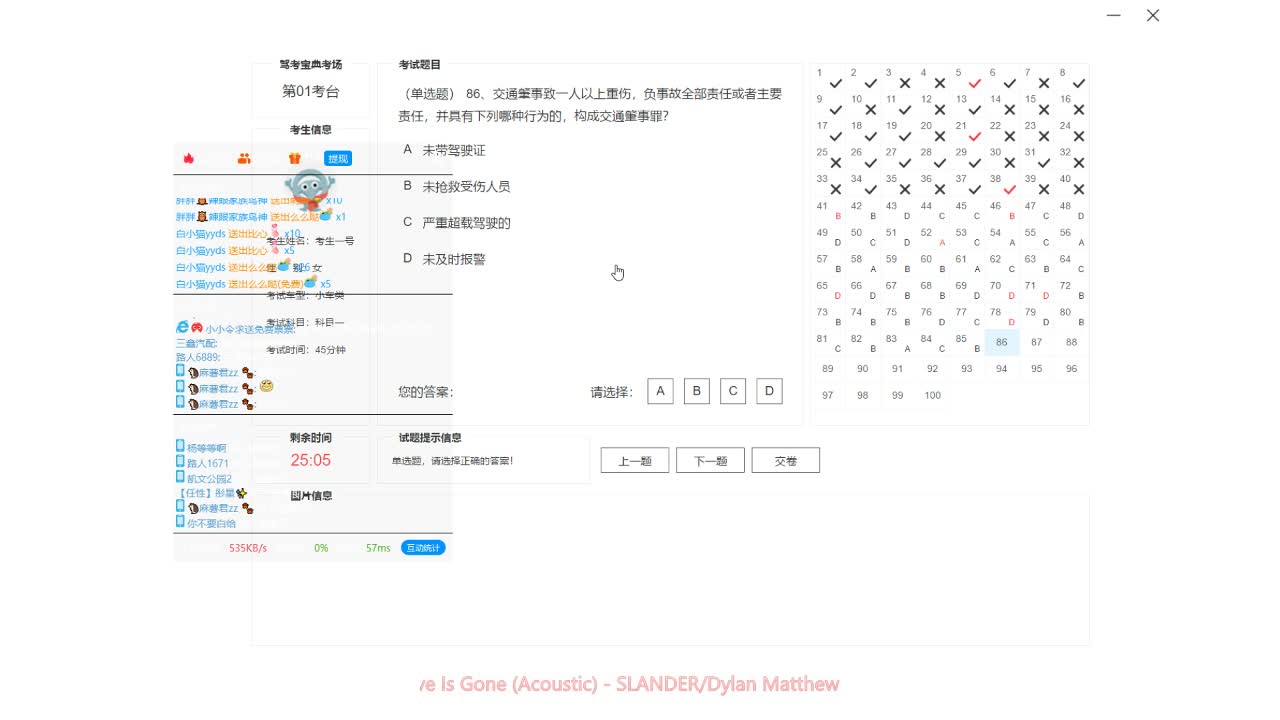Image resolution: width=1280 pixels, height=720 pixels.
Task: Click the 路人6889 username in chat
Action: pyautogui.click(x=196, y=357)
